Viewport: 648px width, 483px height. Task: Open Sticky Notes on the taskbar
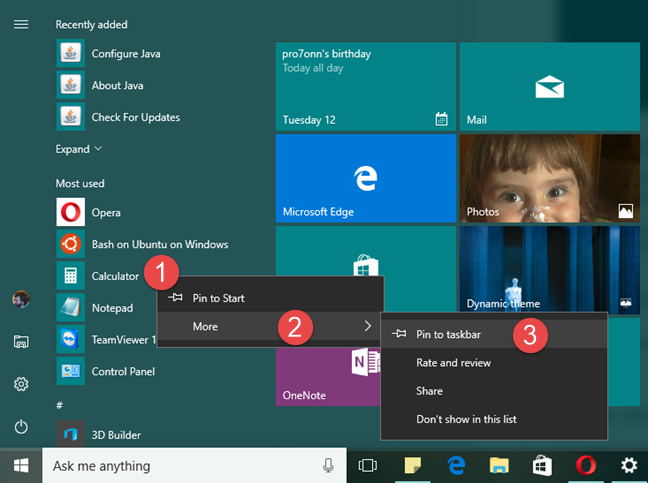click(412, 466)
